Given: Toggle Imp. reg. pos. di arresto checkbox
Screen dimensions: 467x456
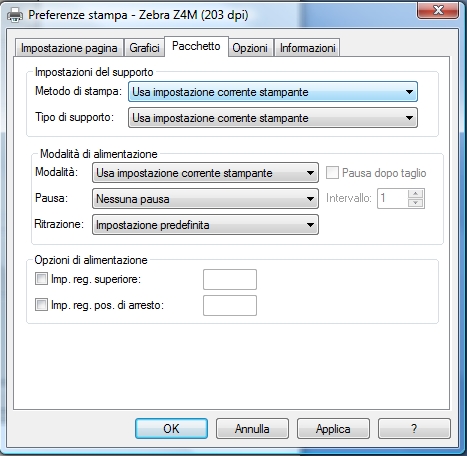Looking at the screenshot, I should (x=41, y=304).
